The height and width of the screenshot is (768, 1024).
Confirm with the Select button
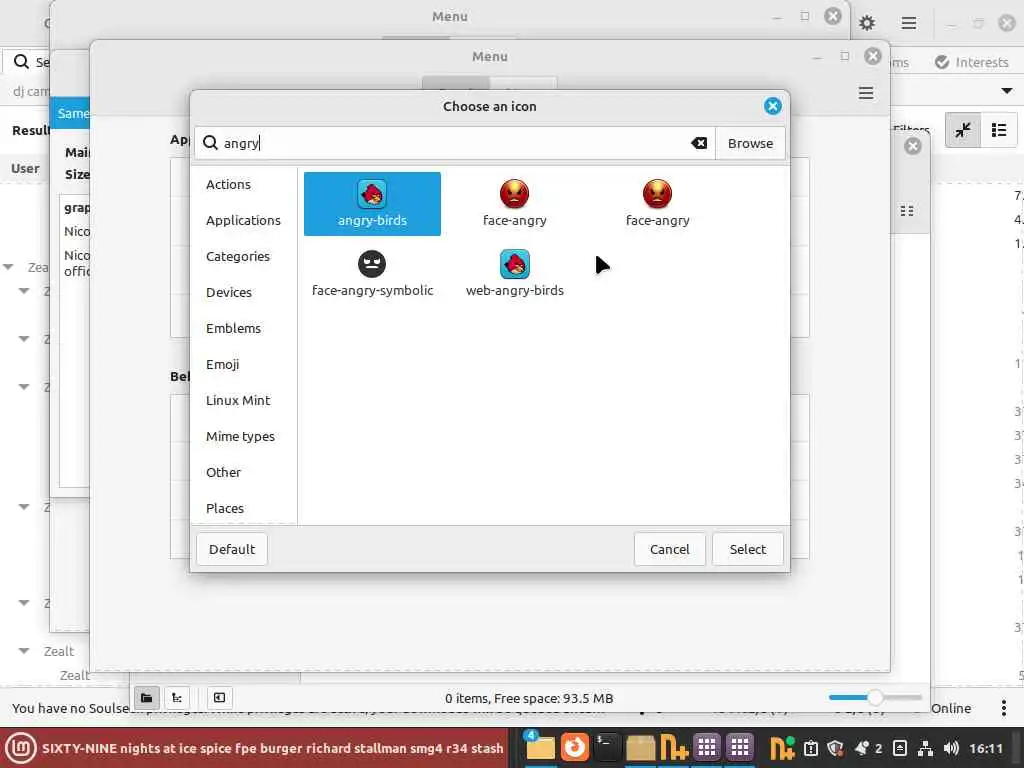click(748, 549)
